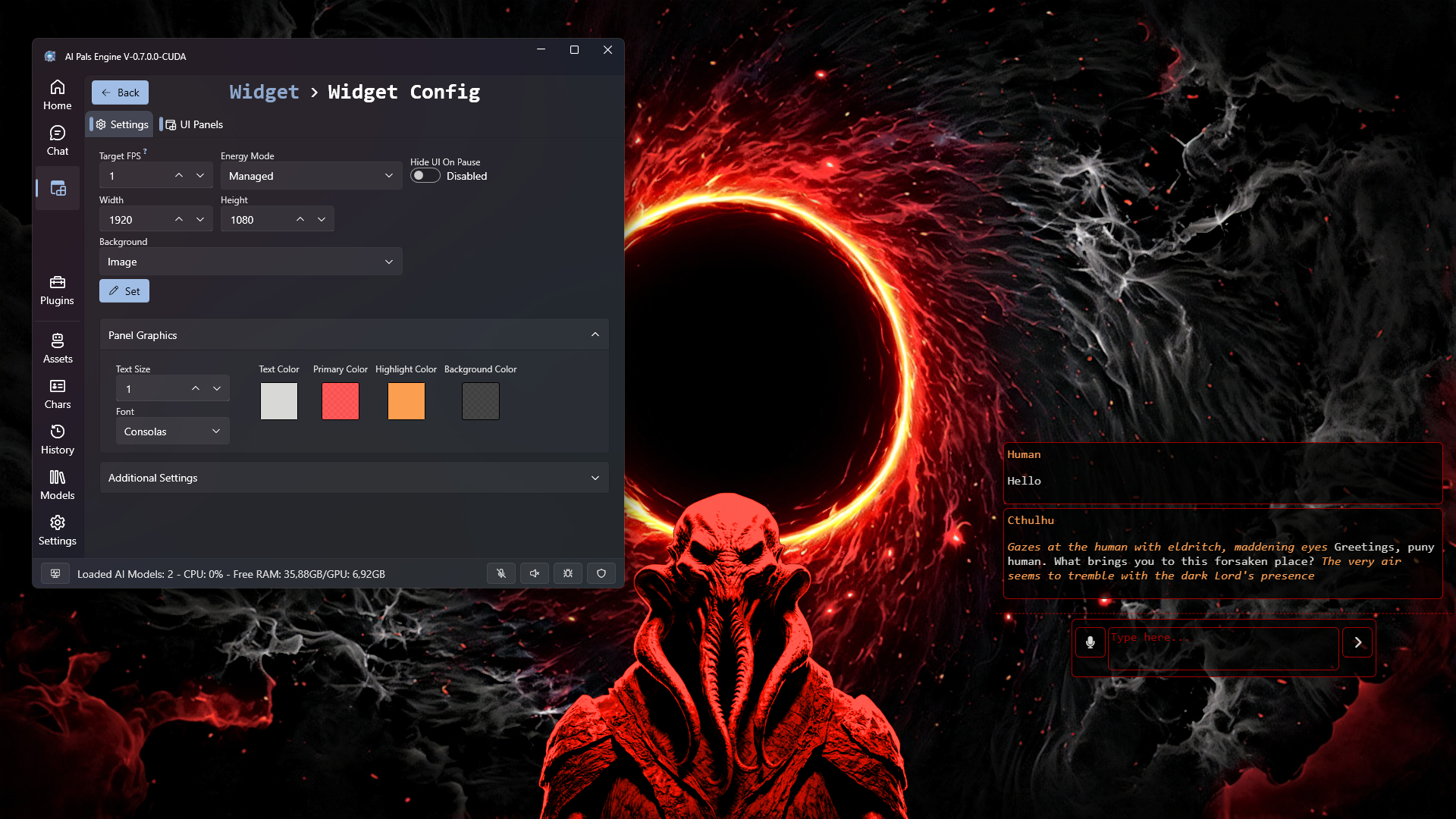Screen dimensions: 1456x819
Task: Open the Models library
Action: tap(58, 485)
